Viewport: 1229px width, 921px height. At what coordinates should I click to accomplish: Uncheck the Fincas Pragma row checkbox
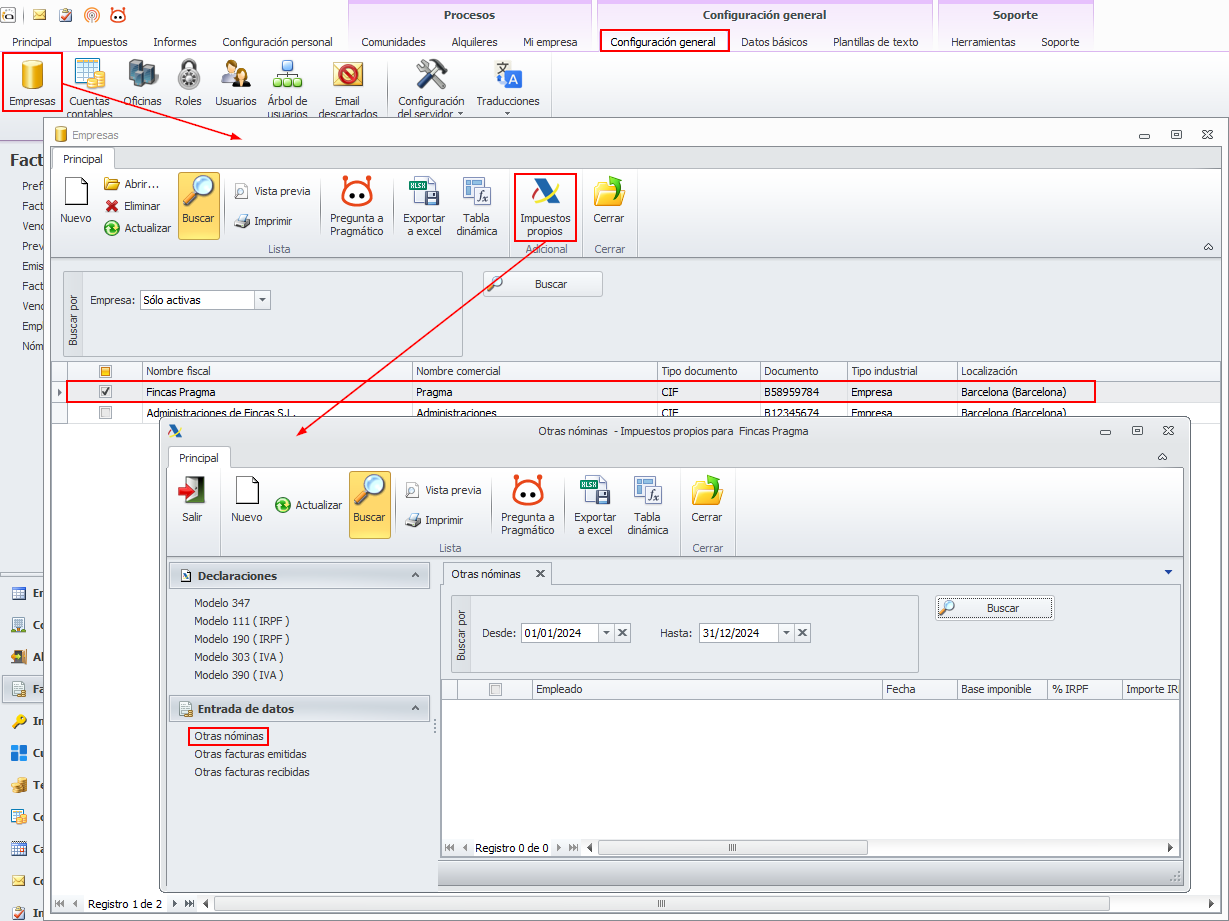[105, 392]
